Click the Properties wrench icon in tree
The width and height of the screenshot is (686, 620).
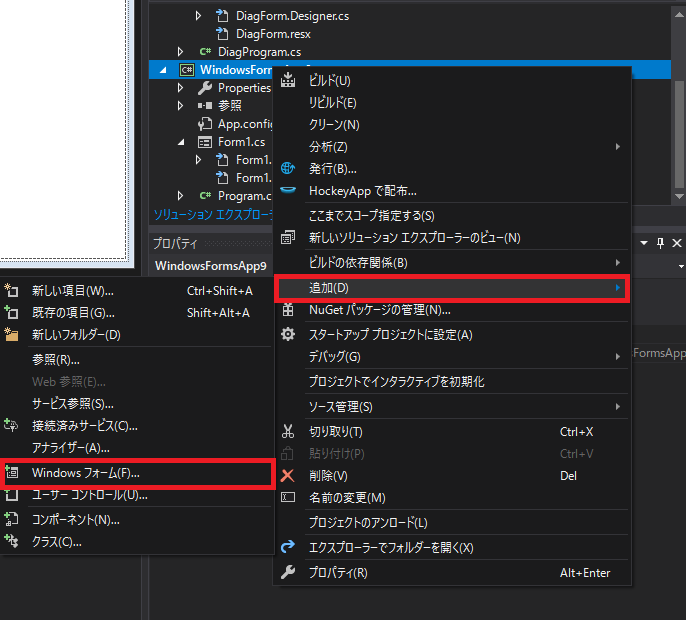[205, 88]
